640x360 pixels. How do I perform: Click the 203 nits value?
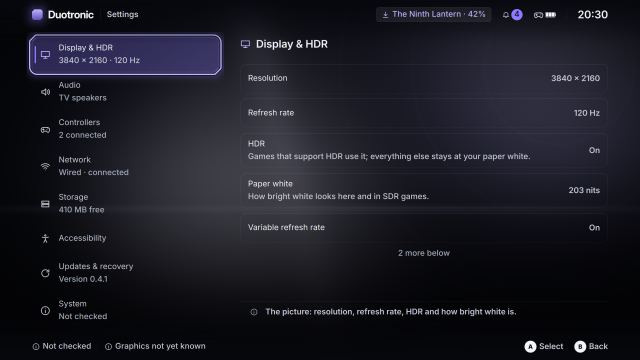coord(584,190)
